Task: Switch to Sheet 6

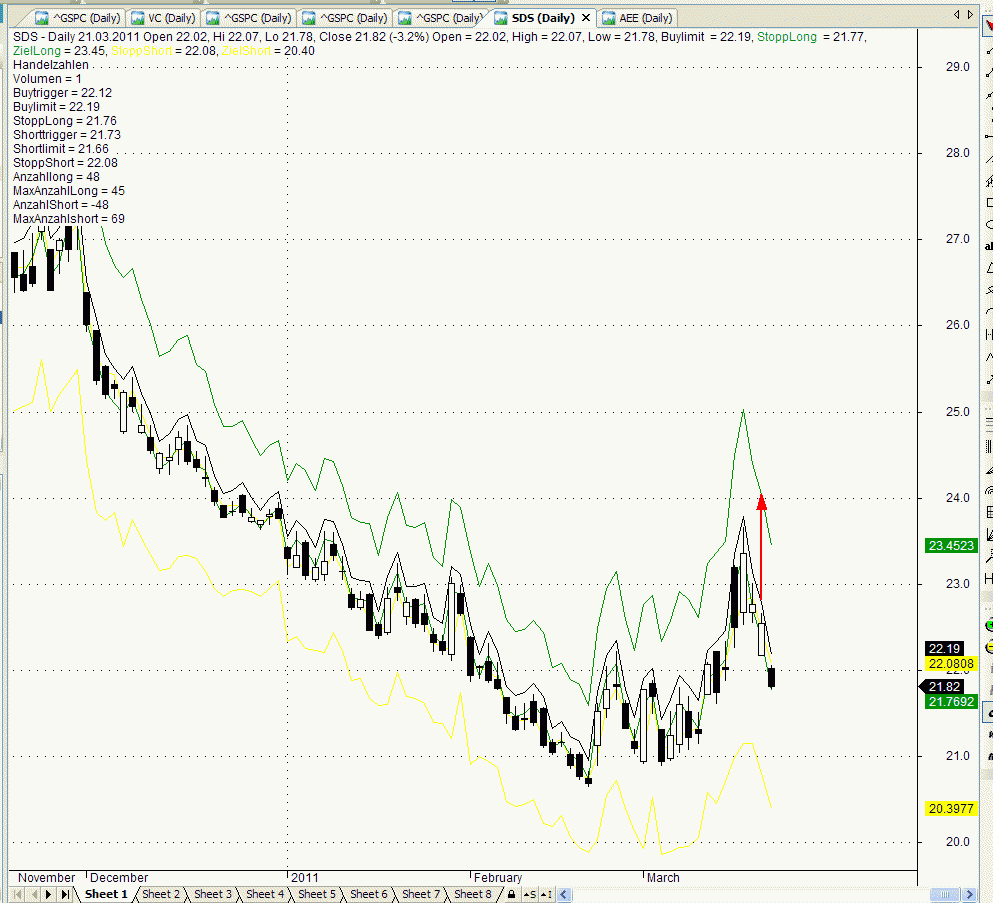Action: pyautogui.click(x=369, y=894)
